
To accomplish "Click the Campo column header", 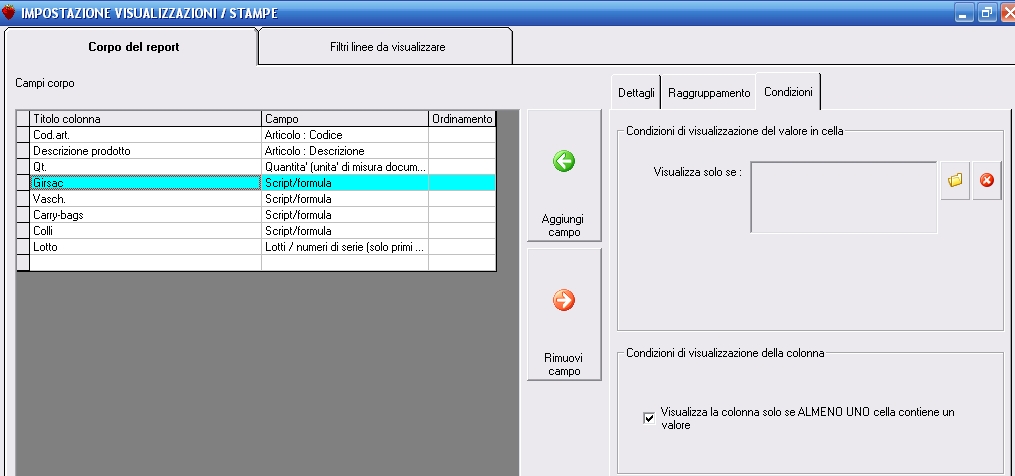I will coord(345,119).
